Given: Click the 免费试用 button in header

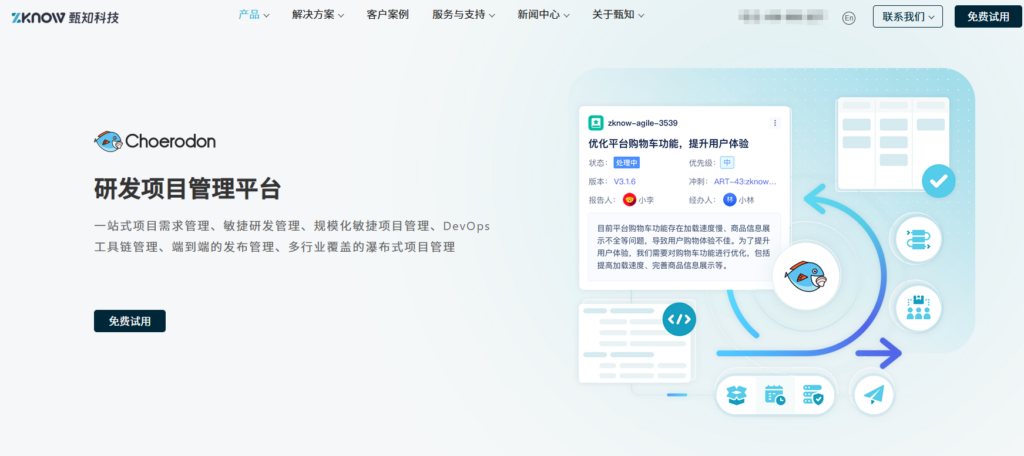Looking at the screenshot, I should (x=988, y=16).
